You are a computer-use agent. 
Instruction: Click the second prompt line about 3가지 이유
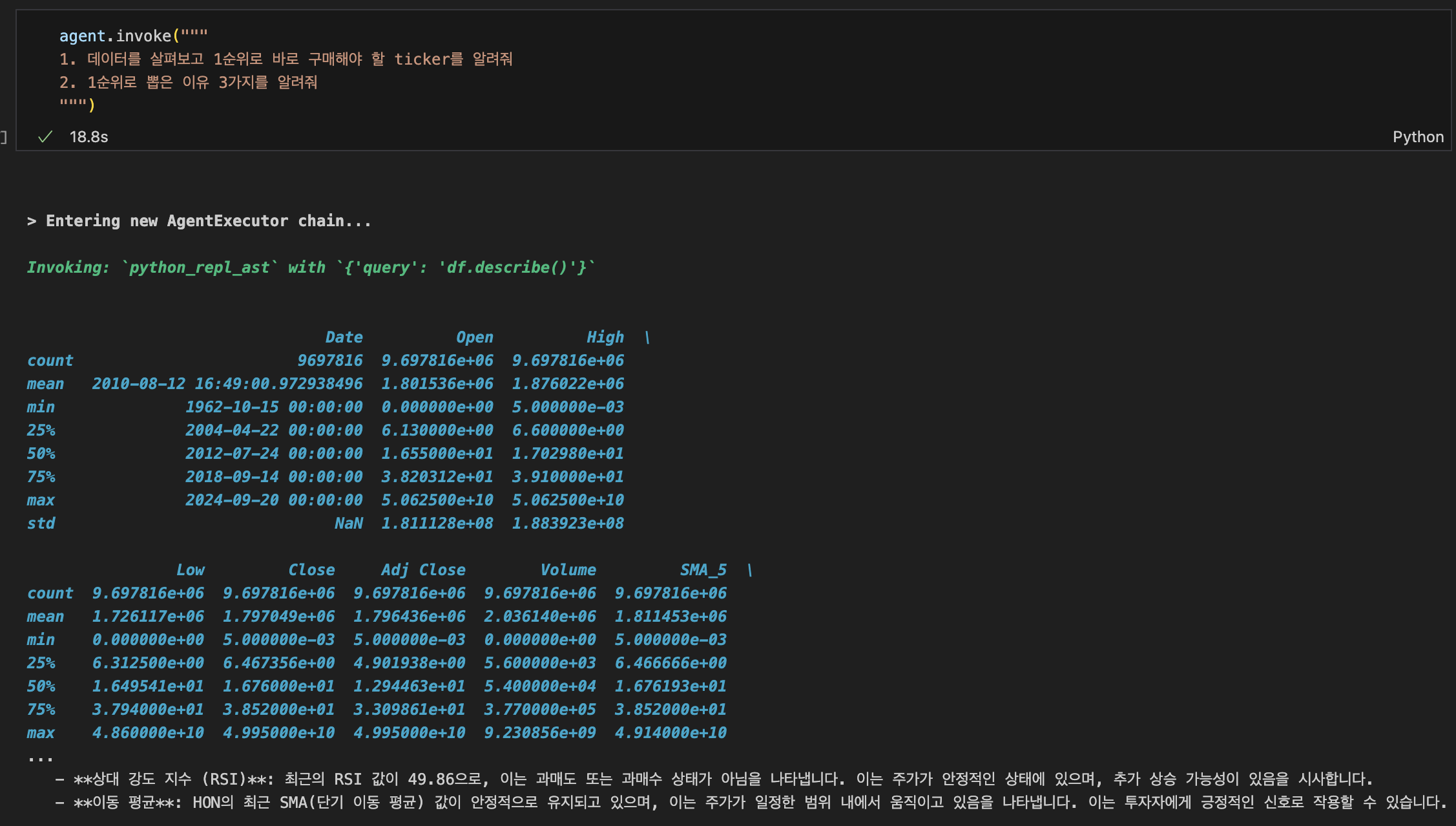click(x=188, y=83)
